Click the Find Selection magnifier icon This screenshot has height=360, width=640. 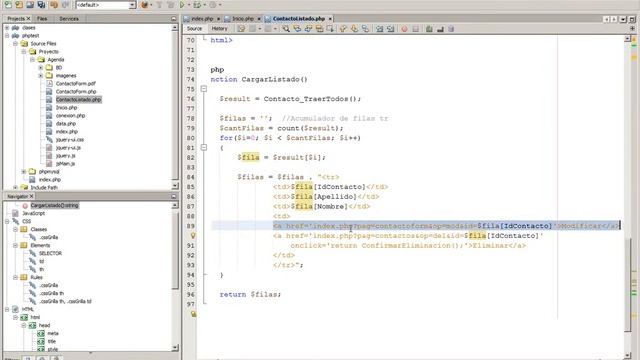point(286,29)
